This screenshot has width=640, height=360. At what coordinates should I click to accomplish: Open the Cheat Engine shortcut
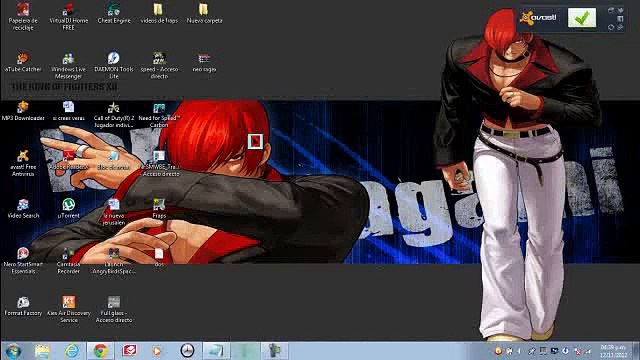(114, 13)
